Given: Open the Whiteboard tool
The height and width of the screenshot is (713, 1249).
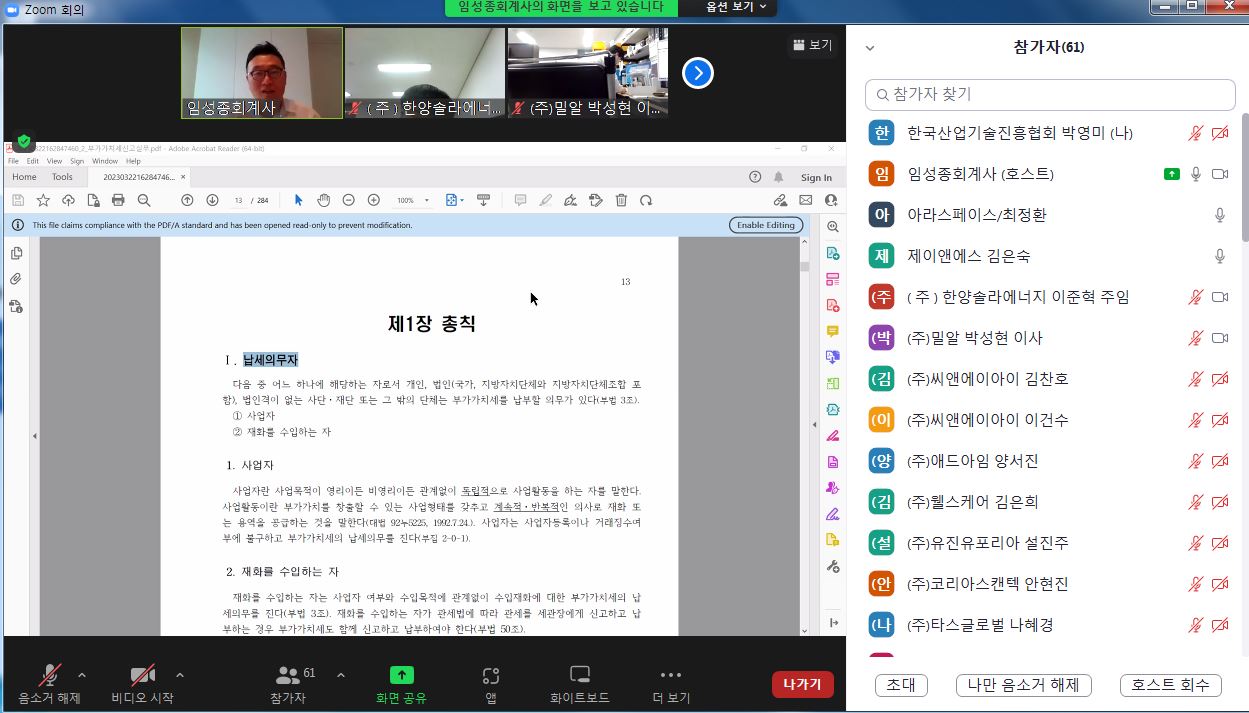Looking at the screenshot, I should [580, 676].
